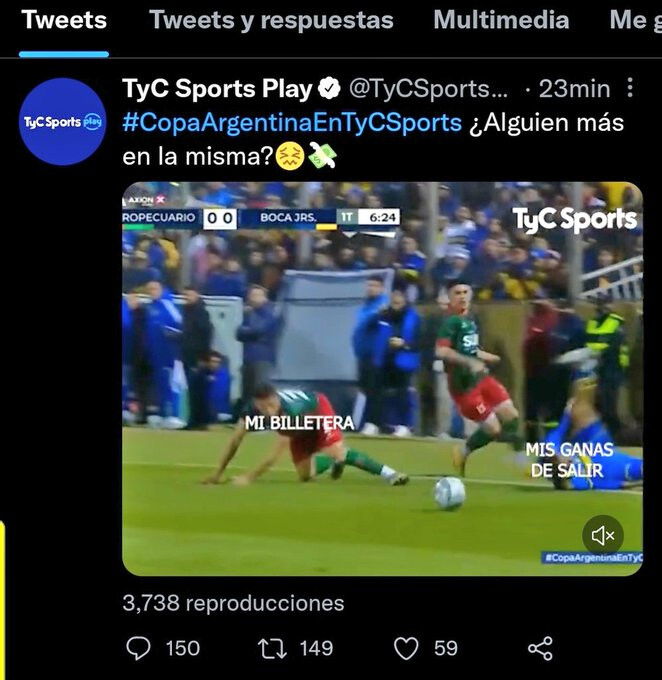Unmute the video with speaker icon

(x=603, y=536)
